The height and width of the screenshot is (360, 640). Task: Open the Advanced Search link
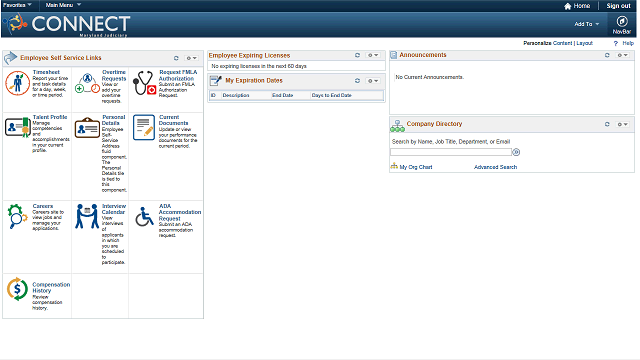tap(496, 167)
